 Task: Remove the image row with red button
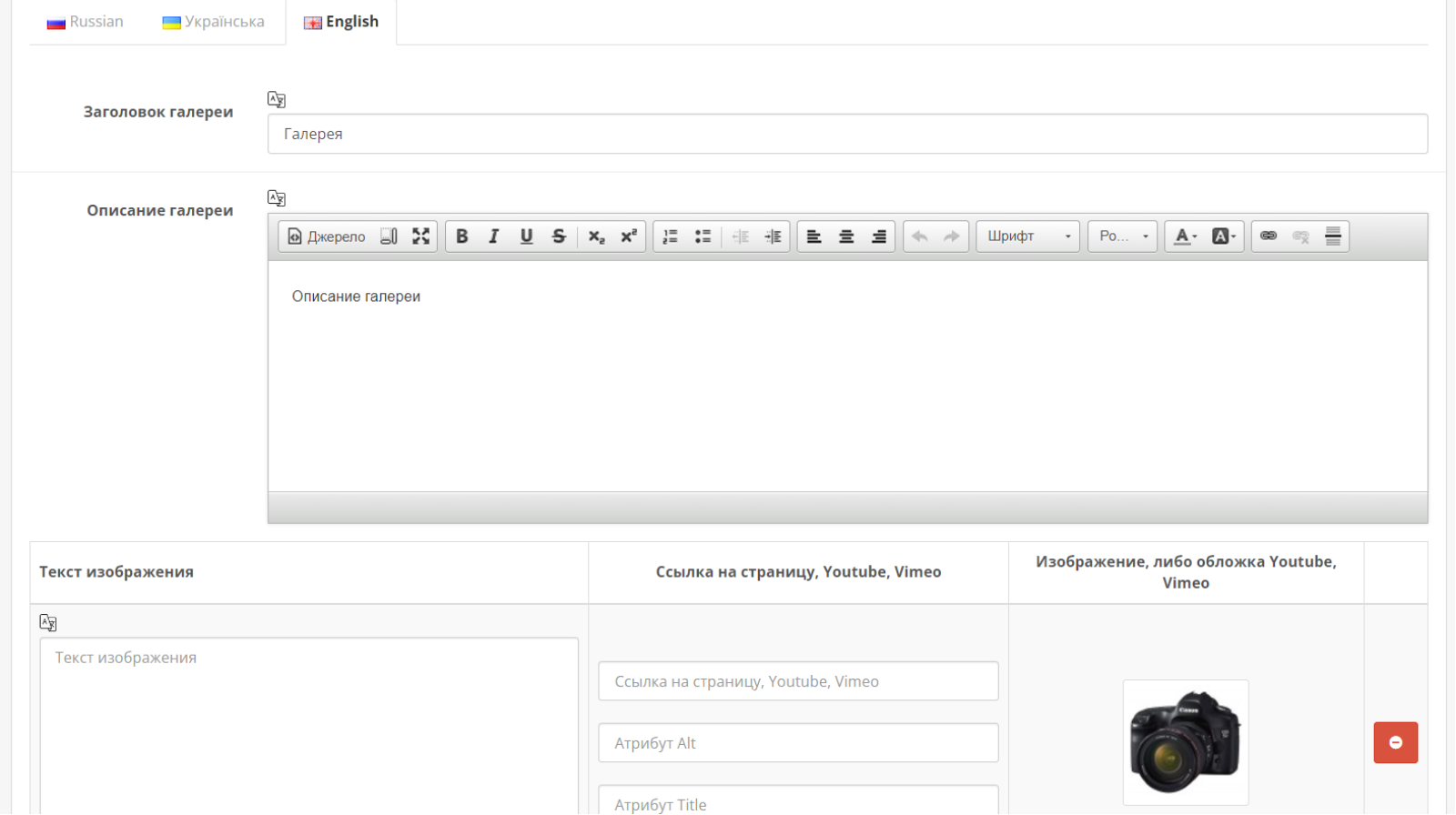point(1396,743)
